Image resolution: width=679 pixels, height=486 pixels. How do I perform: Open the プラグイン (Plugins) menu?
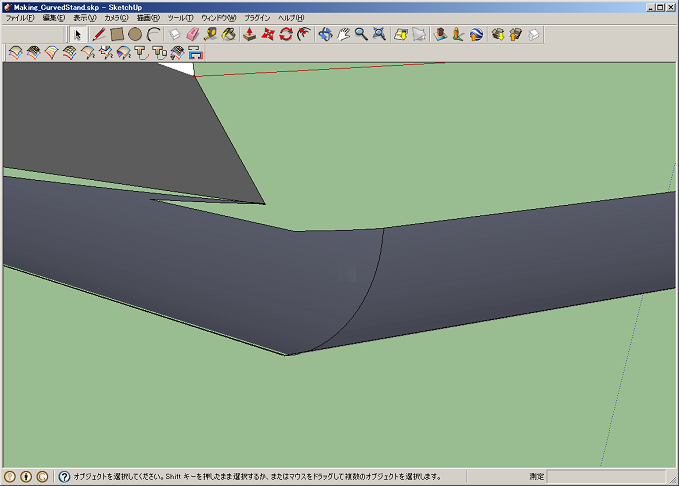256,18
